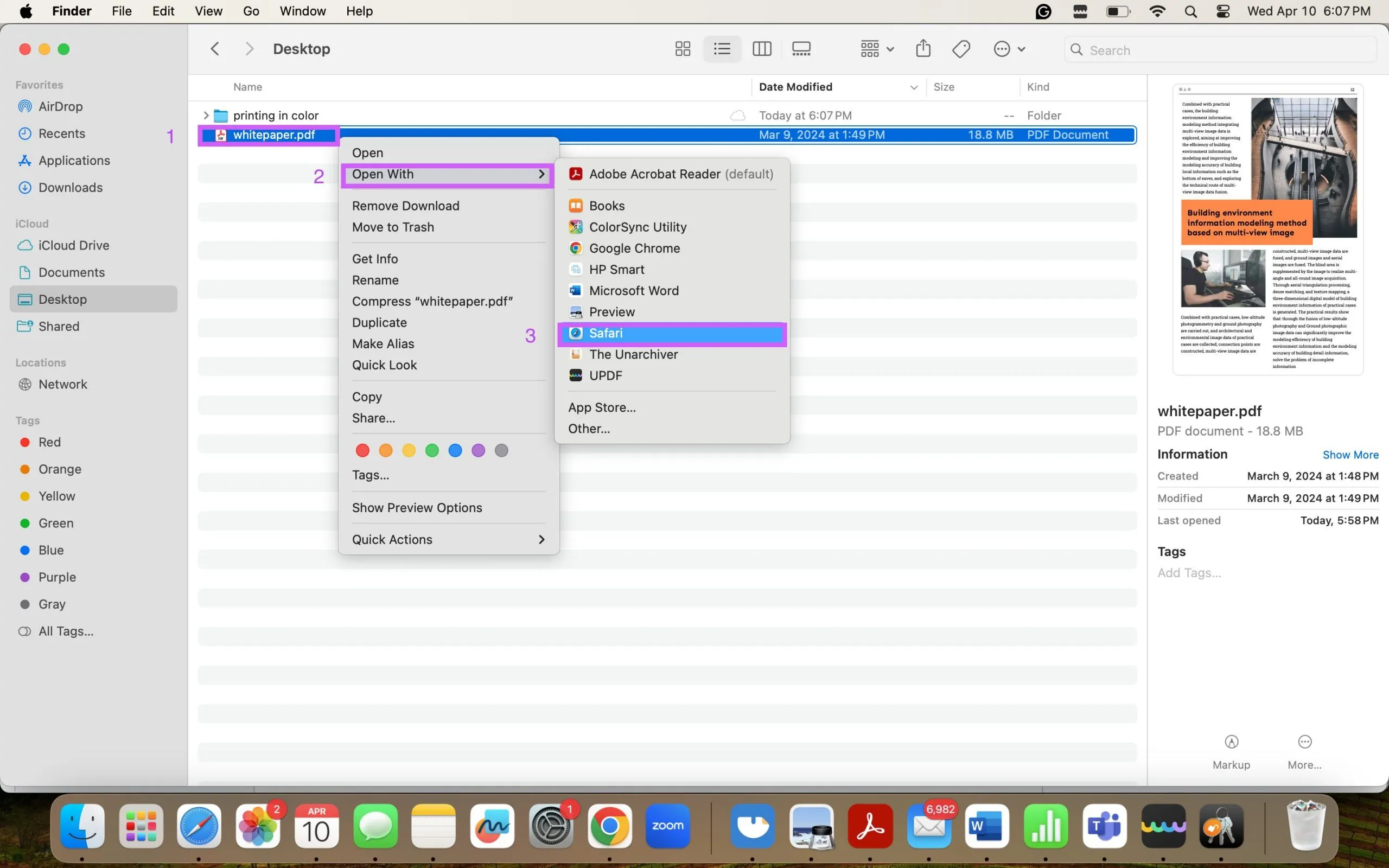The height and width of the screenshot is (868, 1389).
Task: Expand Open With submenu arrow
Action: (x=541, y=173)
